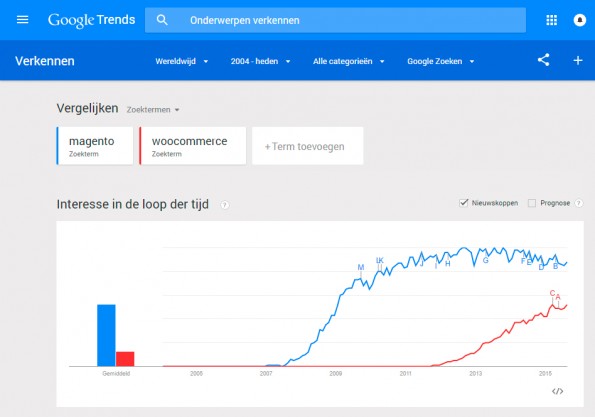Click the Term toevoegen button

tap(308, 146)
